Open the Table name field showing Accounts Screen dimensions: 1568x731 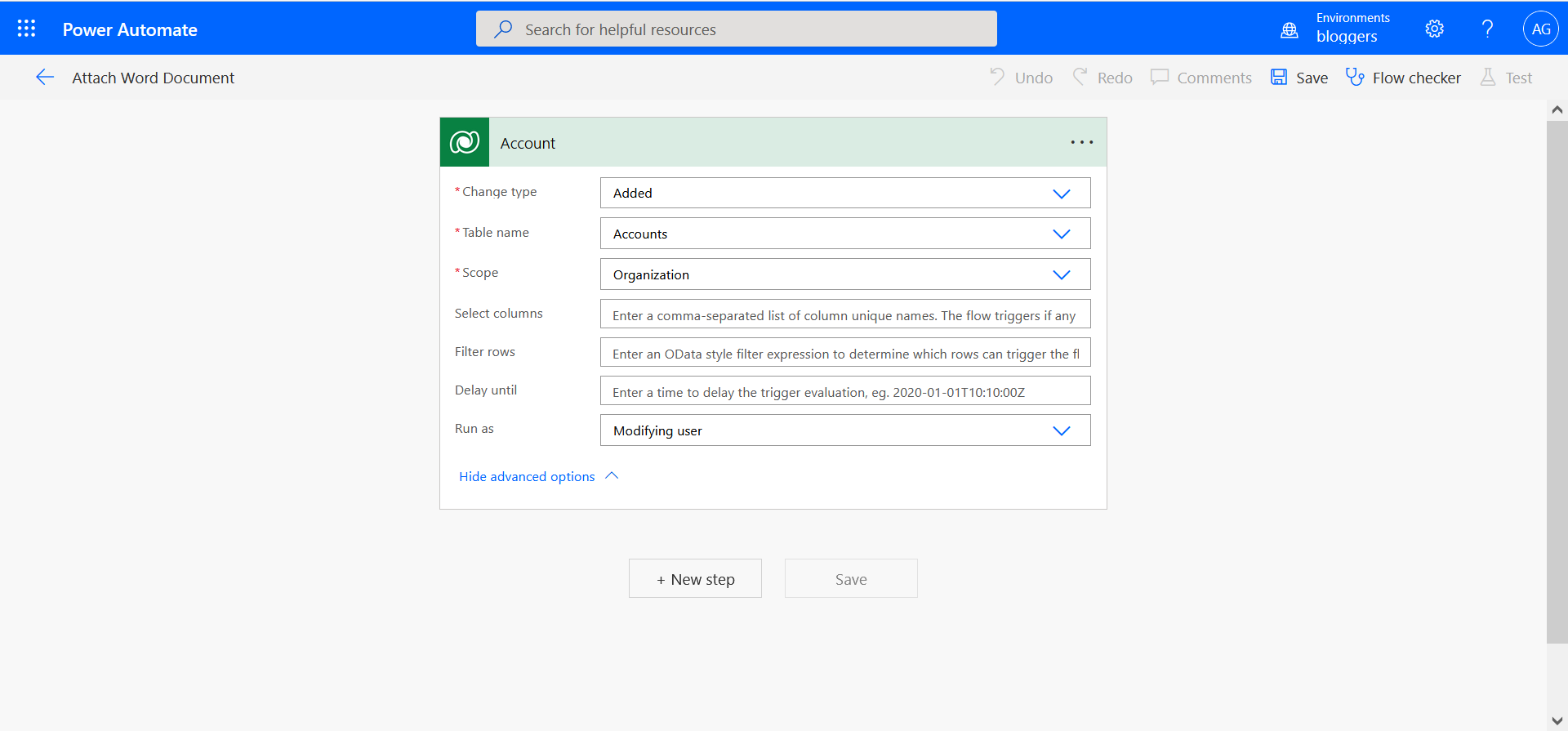click(845, 234)
